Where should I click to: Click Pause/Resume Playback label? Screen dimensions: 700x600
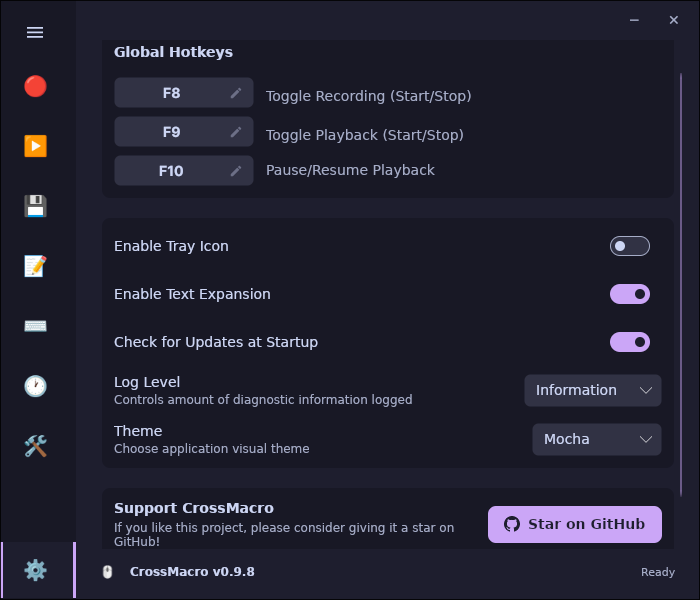[x=350, y=170]
